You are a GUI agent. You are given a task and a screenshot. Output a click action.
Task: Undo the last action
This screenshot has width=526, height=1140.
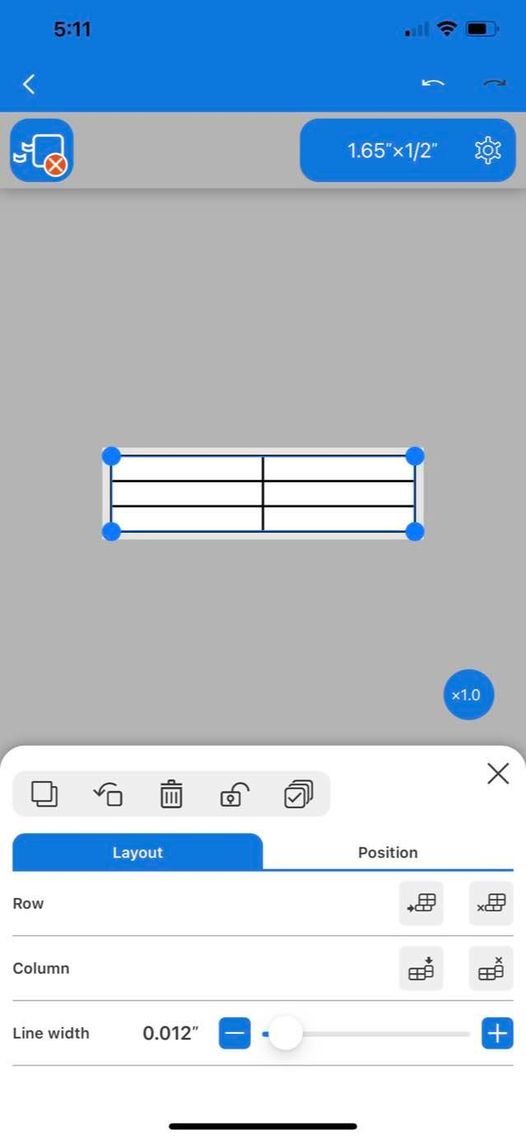[432, 84]
